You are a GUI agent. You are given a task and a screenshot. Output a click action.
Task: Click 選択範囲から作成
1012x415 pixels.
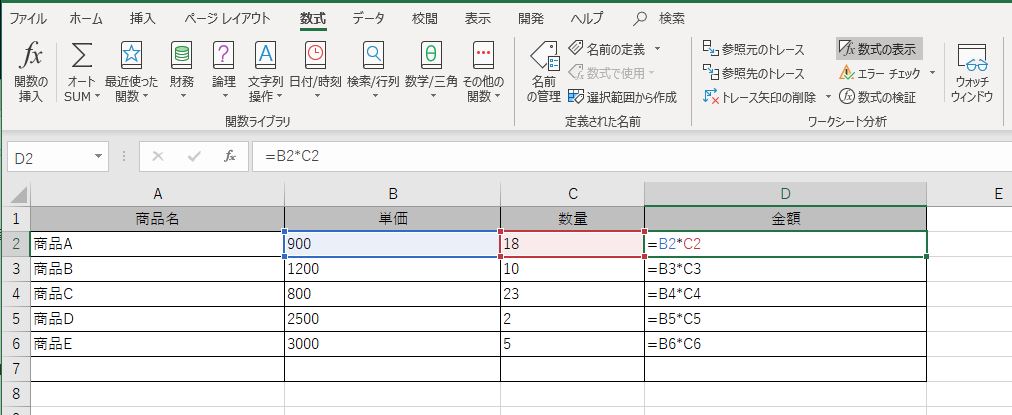(x=622, y=97)
